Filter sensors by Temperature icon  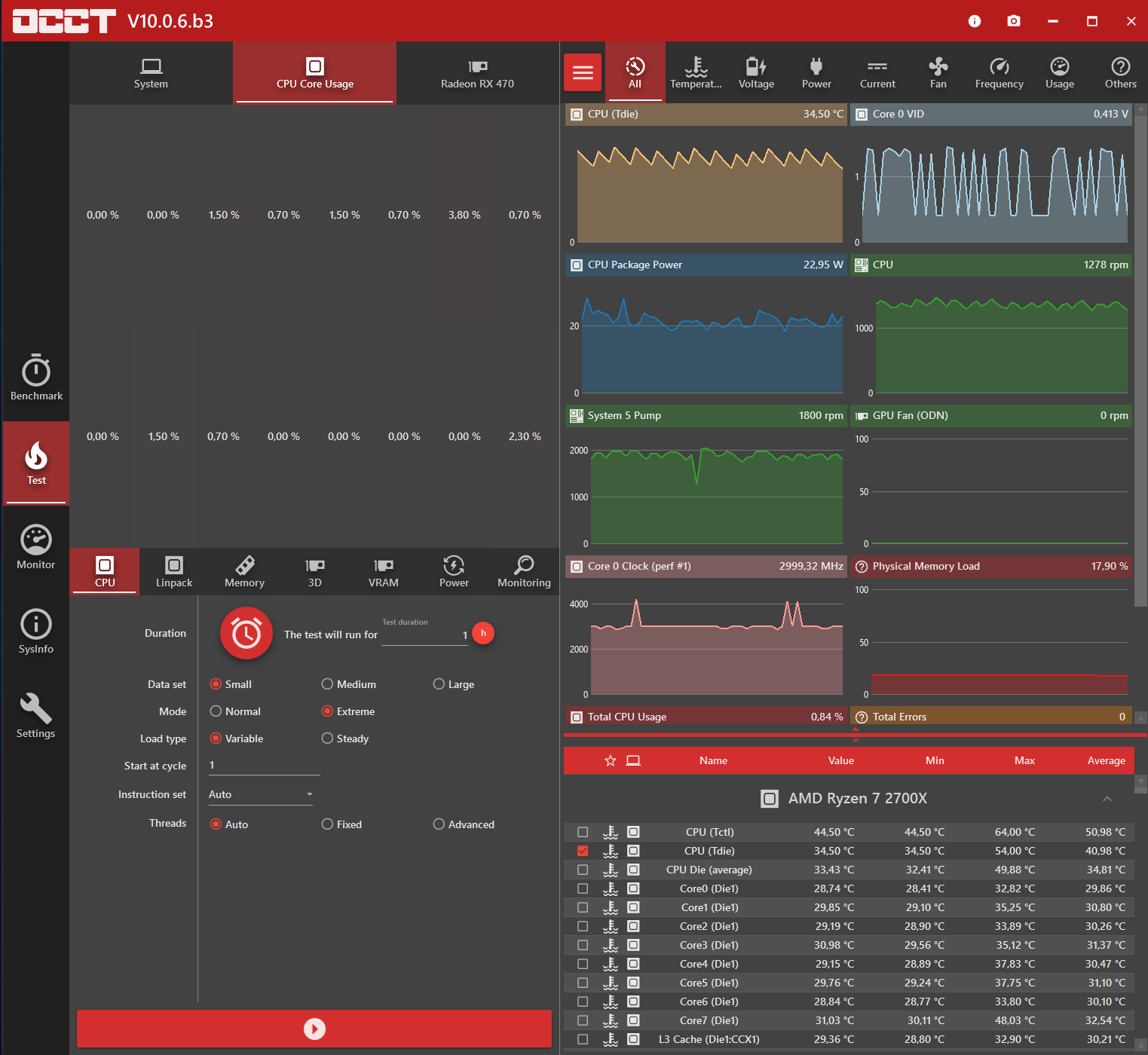point(696,73)
